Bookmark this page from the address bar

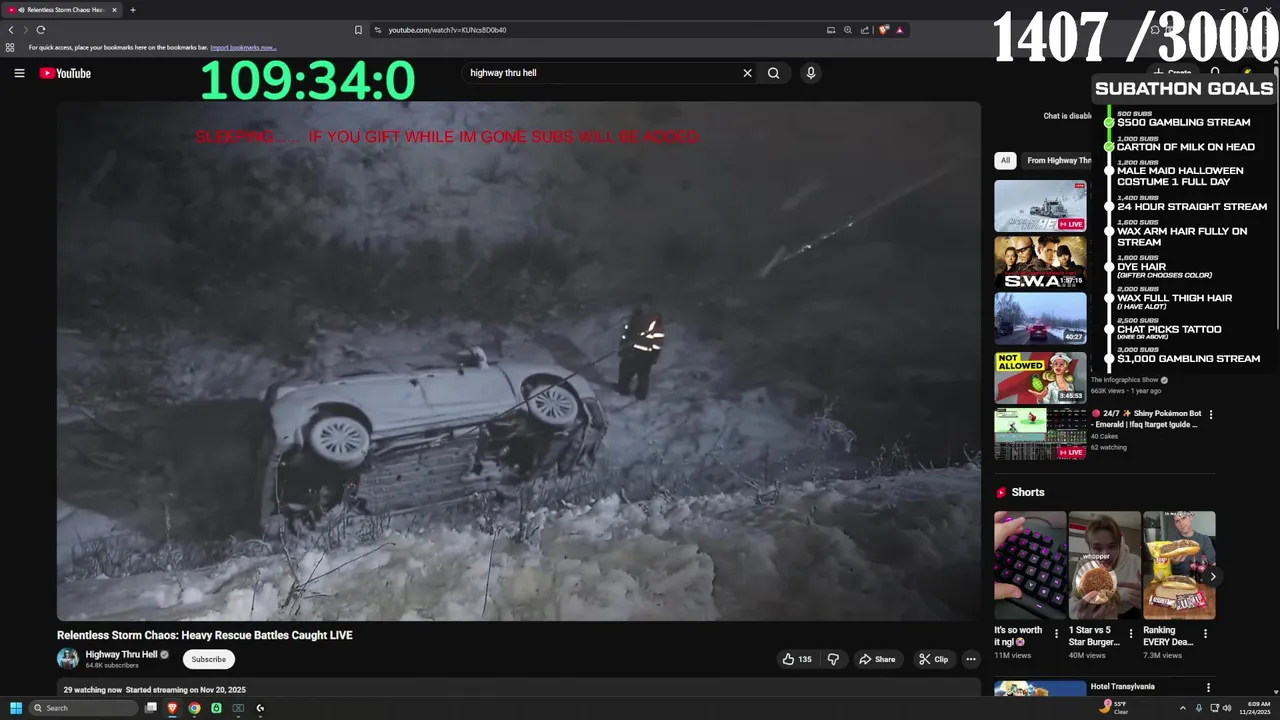[x=358, y=30]
